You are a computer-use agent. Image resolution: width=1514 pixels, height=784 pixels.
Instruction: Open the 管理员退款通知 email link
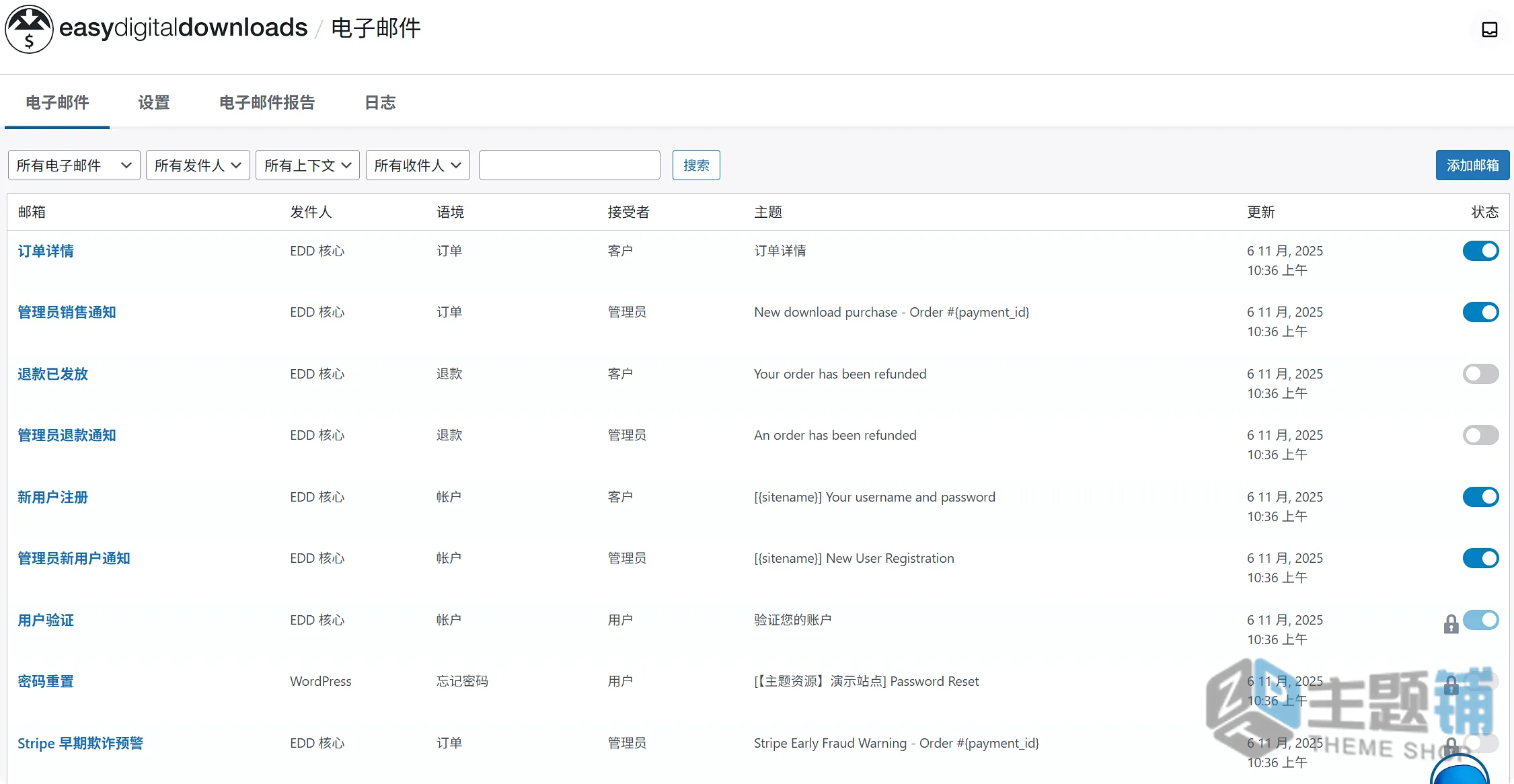pos(67,435)
